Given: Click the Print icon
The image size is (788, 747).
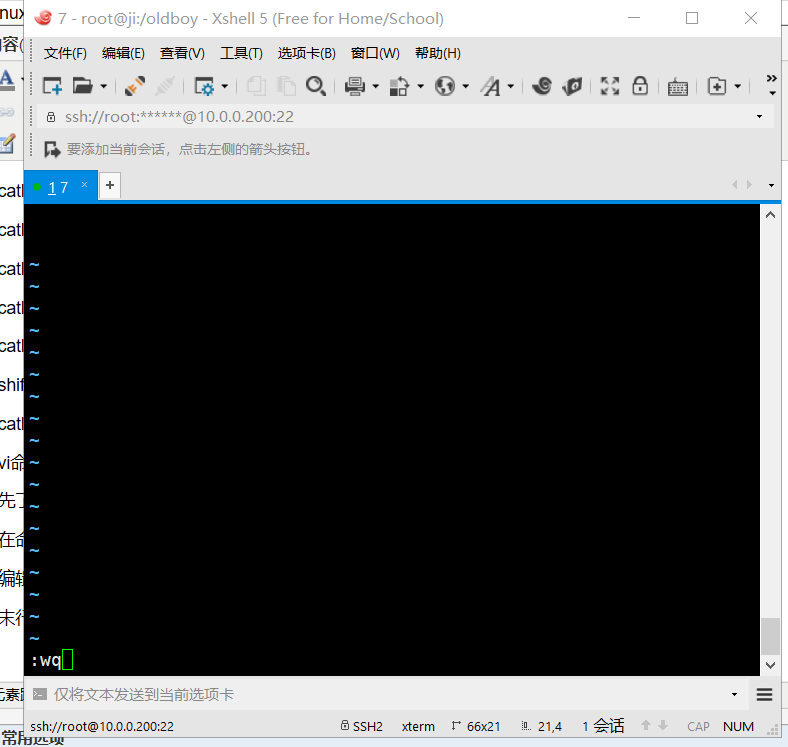Looking at the screenshot, I should coord(355,86).
